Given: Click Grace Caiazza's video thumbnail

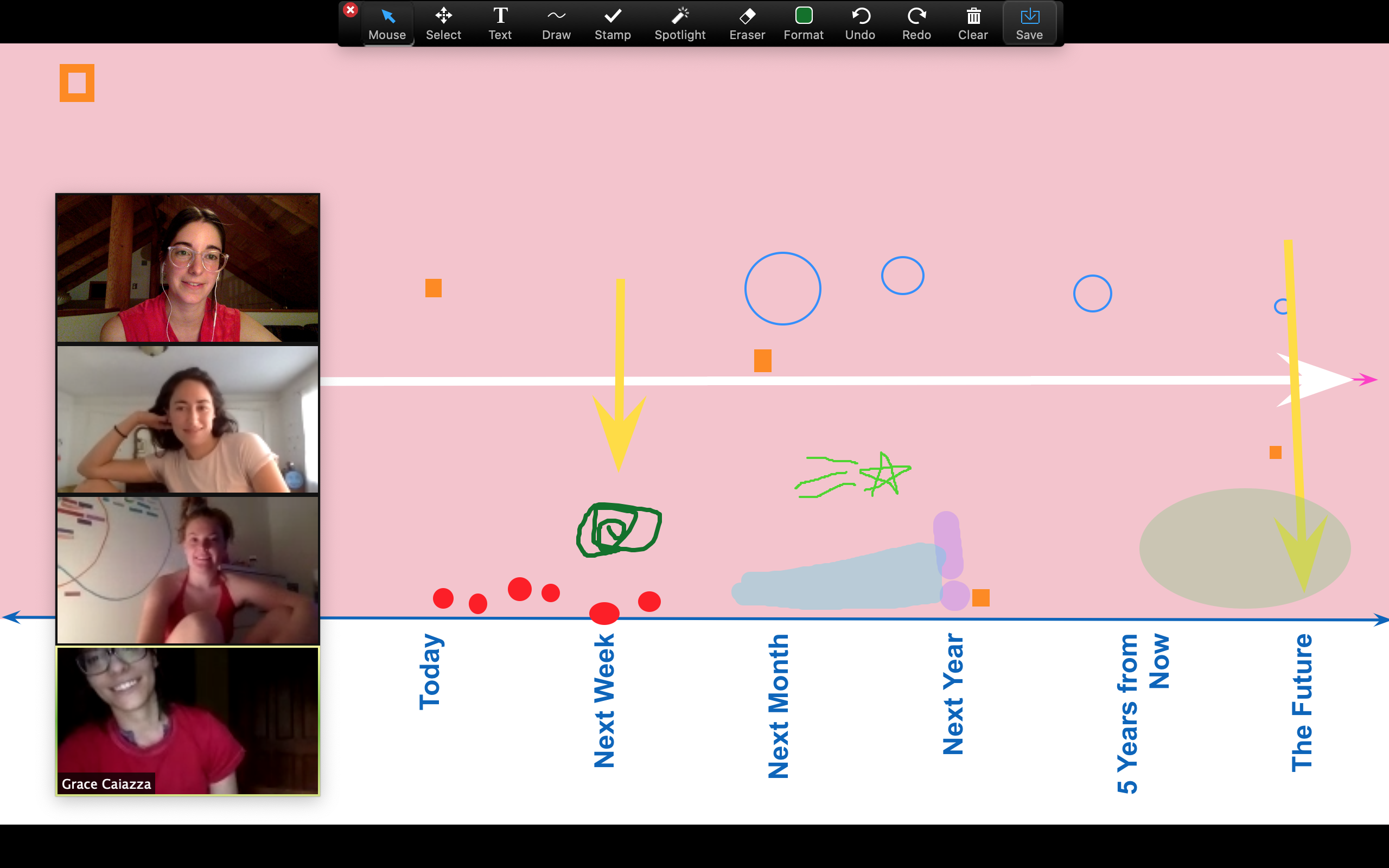Looking at the screenshot, I should click(x=188, y=720).
